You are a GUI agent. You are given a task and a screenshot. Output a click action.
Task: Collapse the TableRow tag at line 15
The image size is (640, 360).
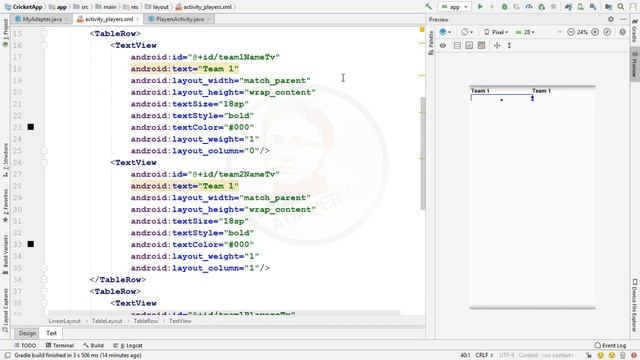click(x=44, y=33)
